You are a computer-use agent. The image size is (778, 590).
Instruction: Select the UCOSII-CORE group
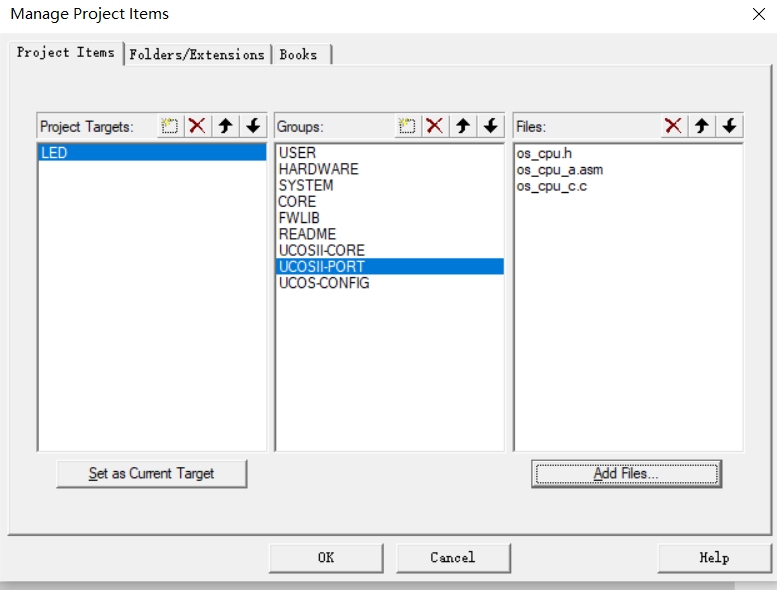coord(389,251)
